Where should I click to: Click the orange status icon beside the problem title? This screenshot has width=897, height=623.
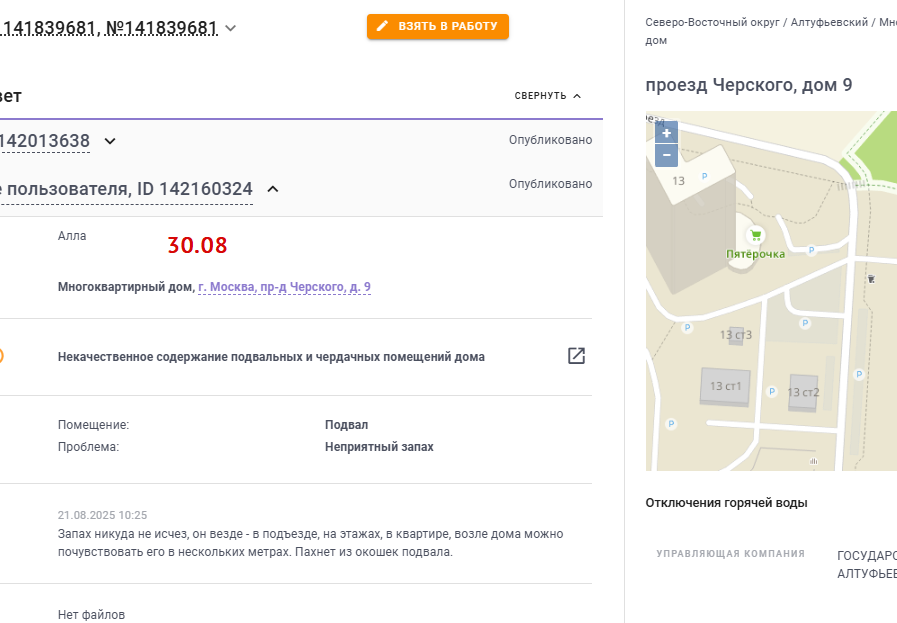coord(1,356)
